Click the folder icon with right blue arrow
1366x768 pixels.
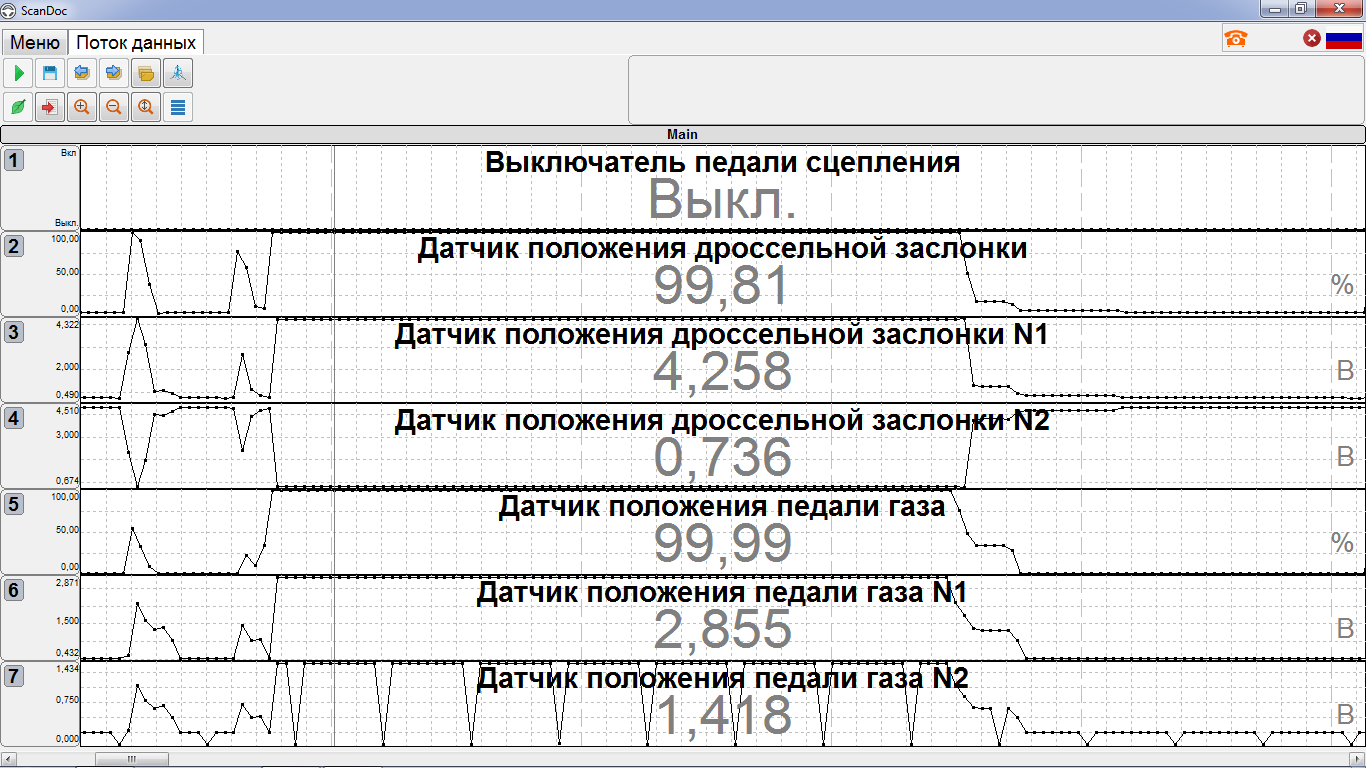point(114,73)
